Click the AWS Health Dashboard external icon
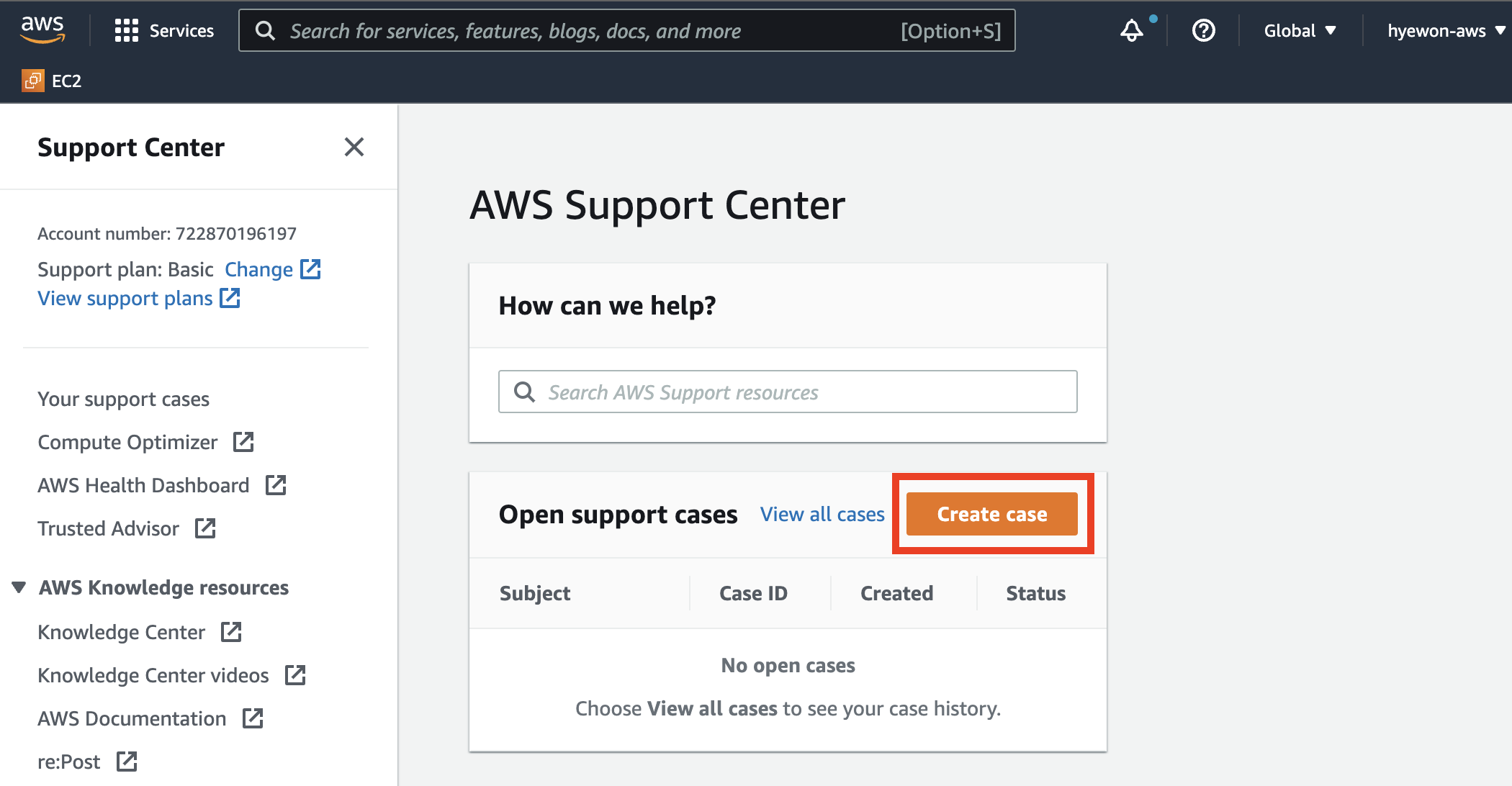 click(x=276, y=485)
